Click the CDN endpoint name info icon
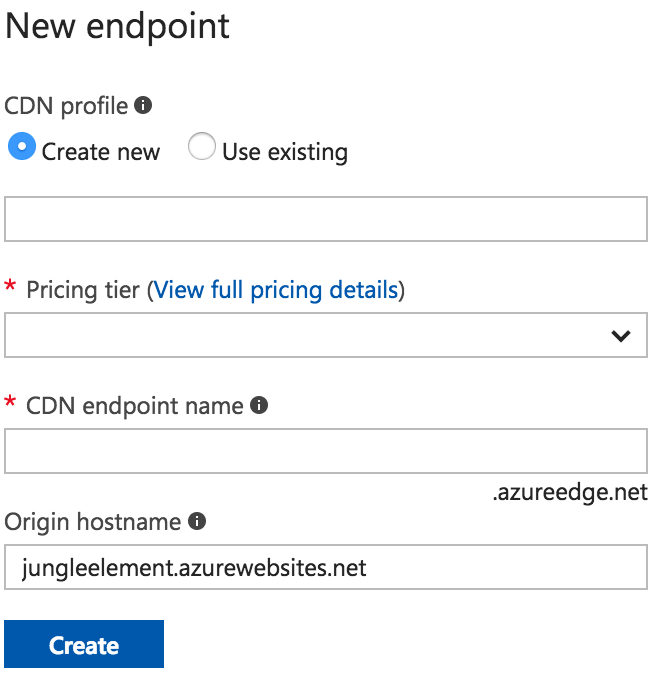 tap(259, 405)
